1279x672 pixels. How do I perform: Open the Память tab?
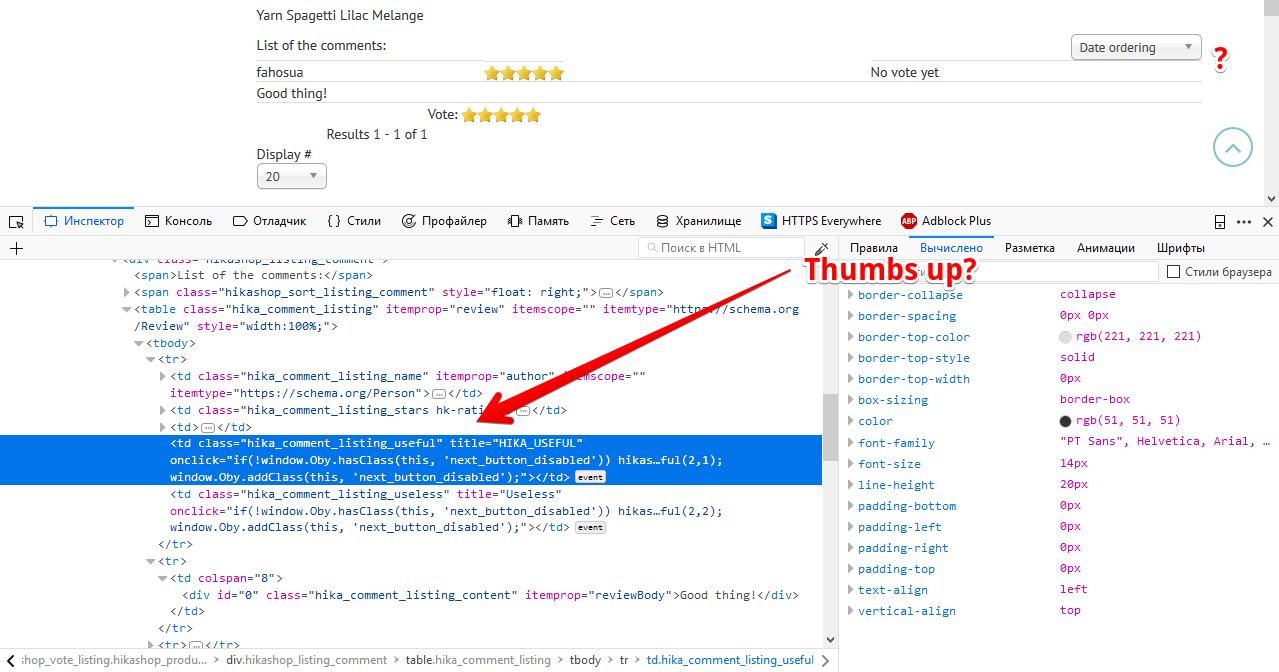[538, 221]
